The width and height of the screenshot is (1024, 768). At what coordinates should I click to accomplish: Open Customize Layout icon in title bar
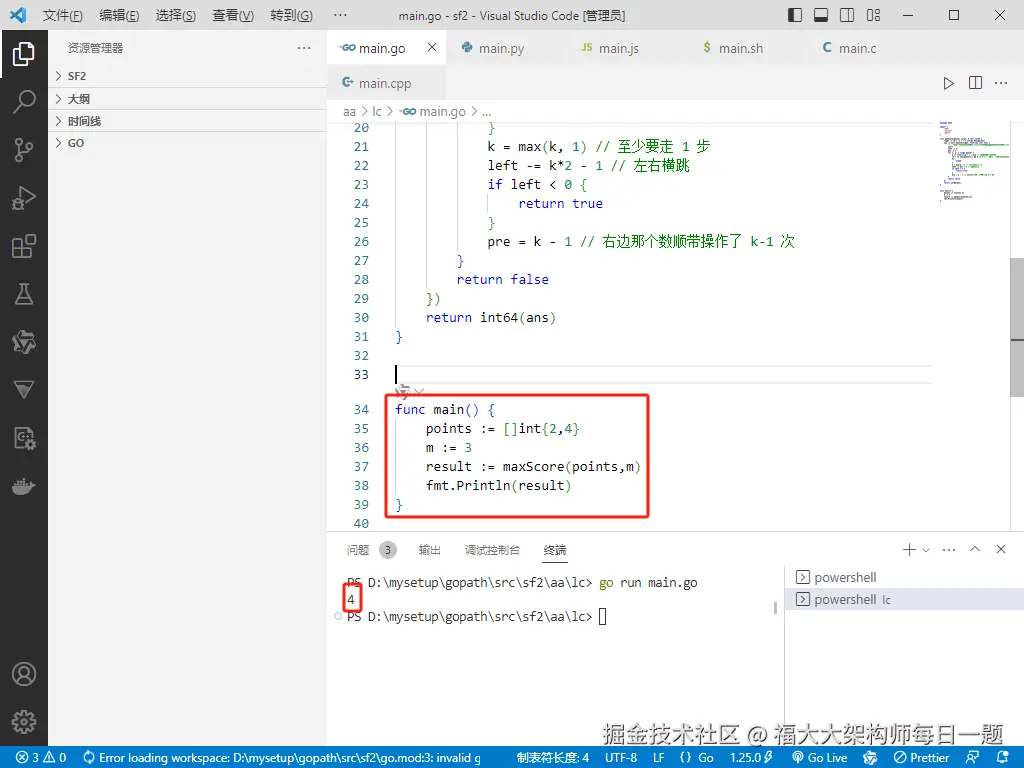coord(873,15)
